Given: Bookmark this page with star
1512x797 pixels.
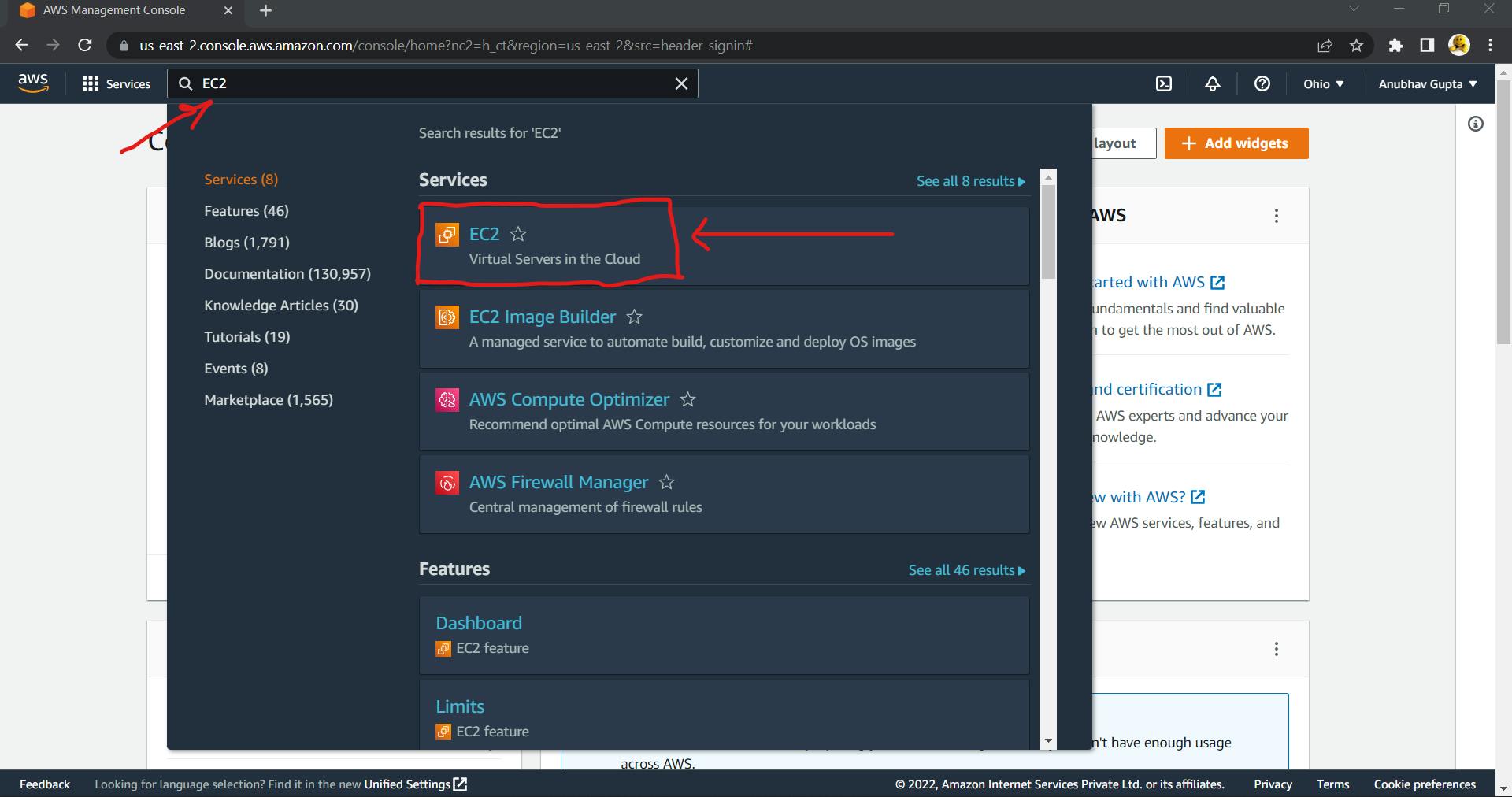Looking at the screenshot, I should pos(1356,46).
